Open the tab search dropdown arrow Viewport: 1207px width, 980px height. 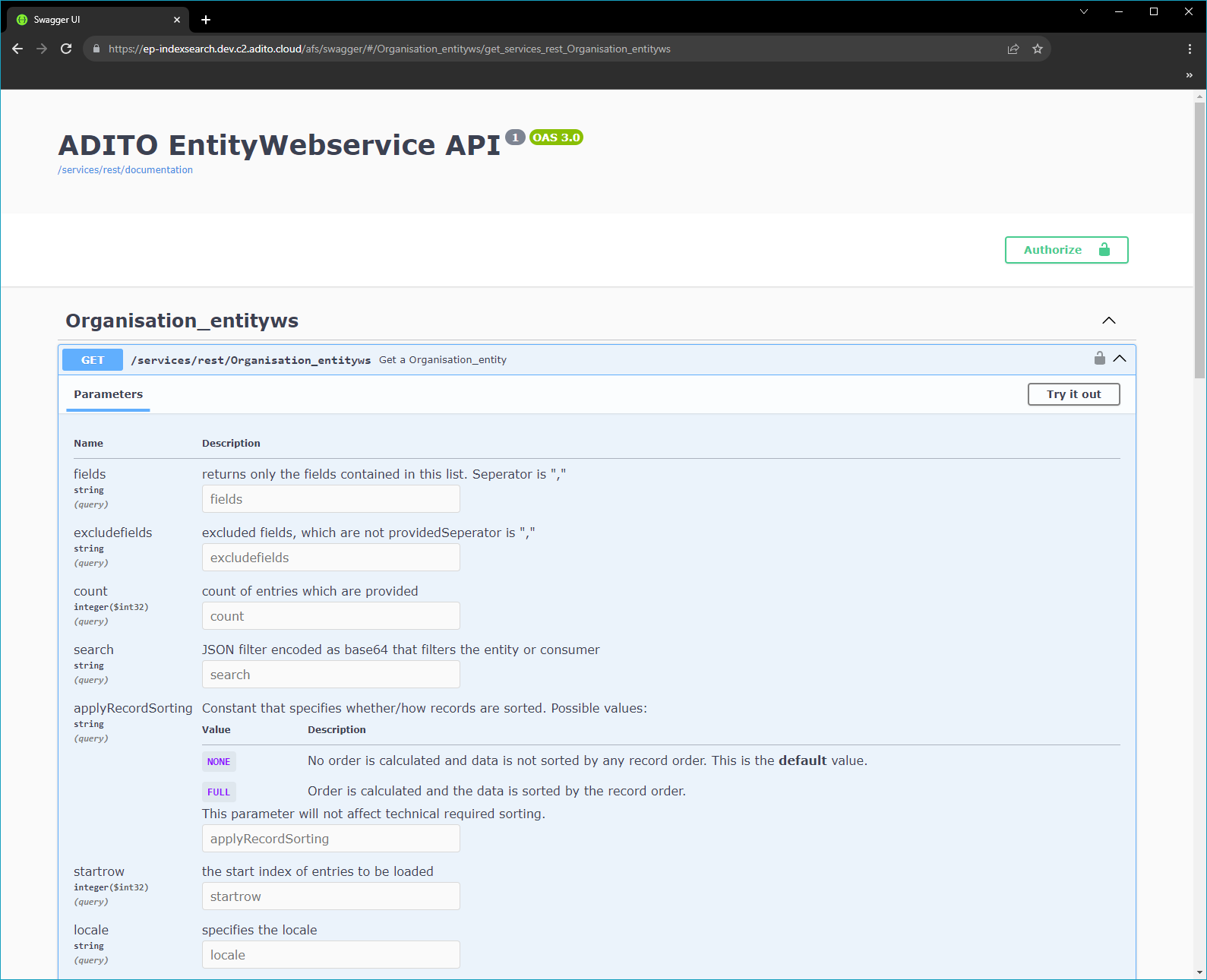pos(1084,11)
